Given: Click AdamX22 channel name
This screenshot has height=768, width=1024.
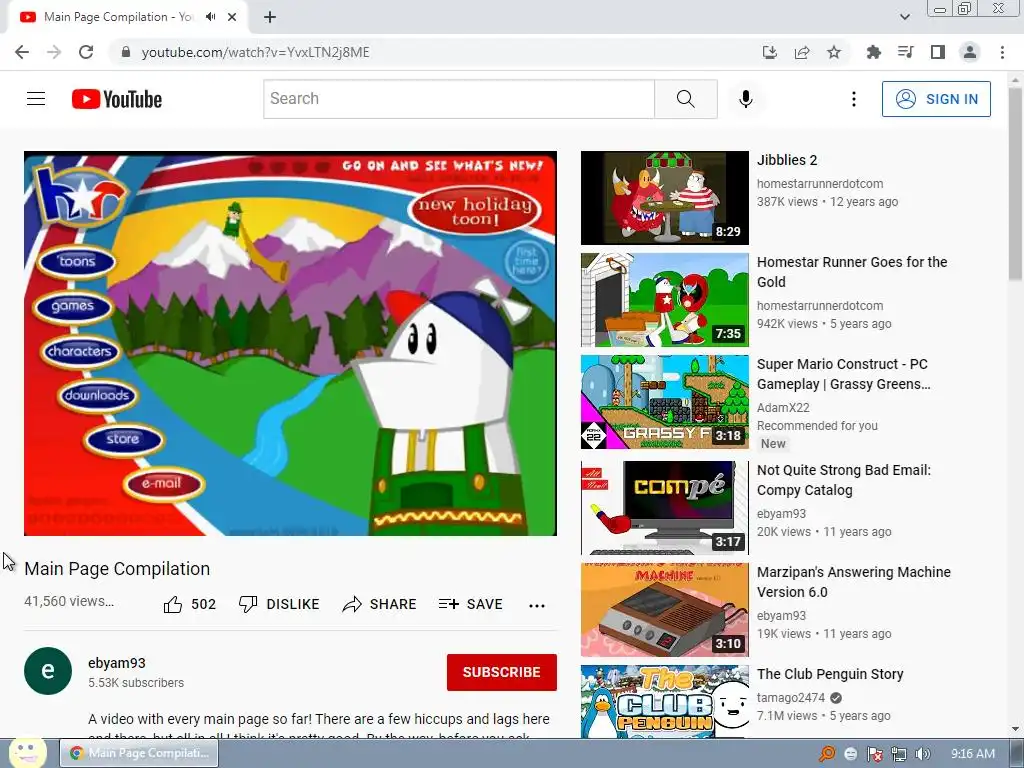Looking at the screenshot, I should pos(783,408).
